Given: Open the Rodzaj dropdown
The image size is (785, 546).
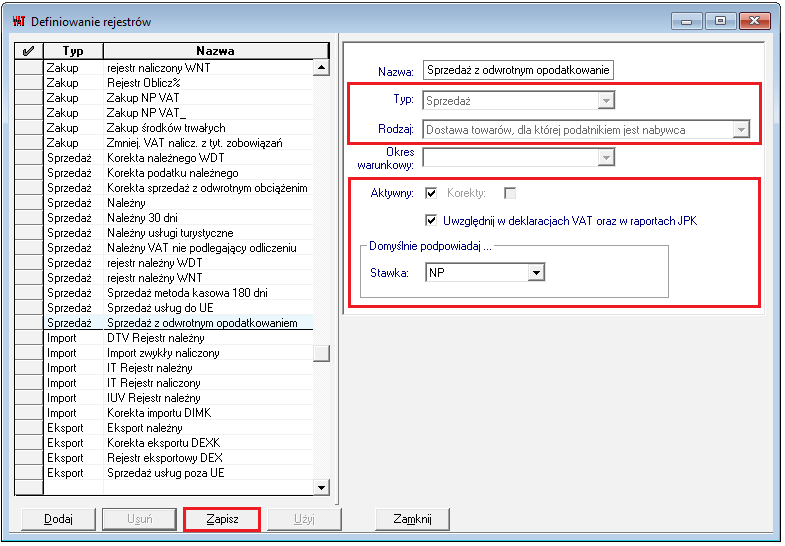Looking at the screenshot, I should coord(741,130).
